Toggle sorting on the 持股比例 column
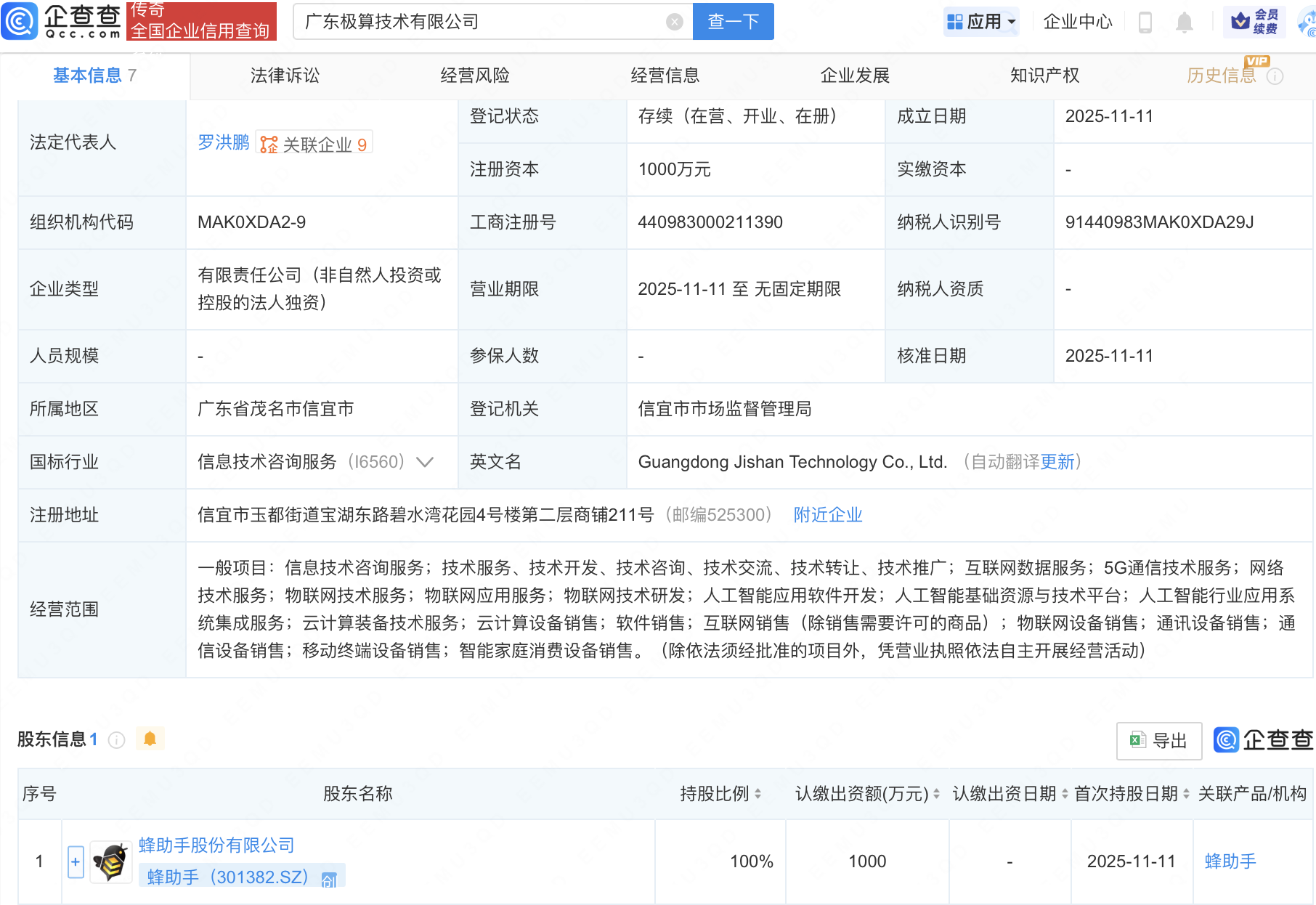 tap(757, 794)
